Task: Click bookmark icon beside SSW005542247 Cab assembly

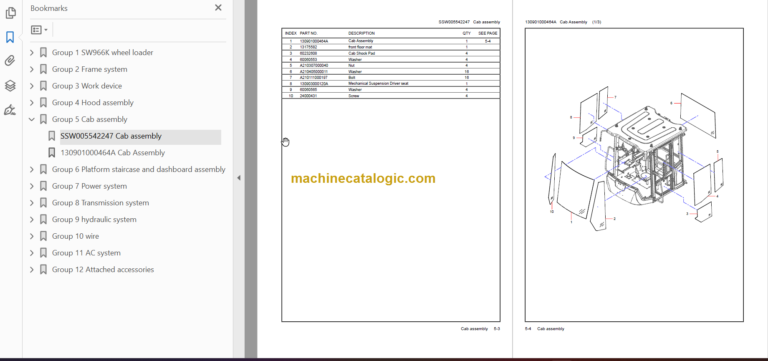Action: (x=51, y=136)
